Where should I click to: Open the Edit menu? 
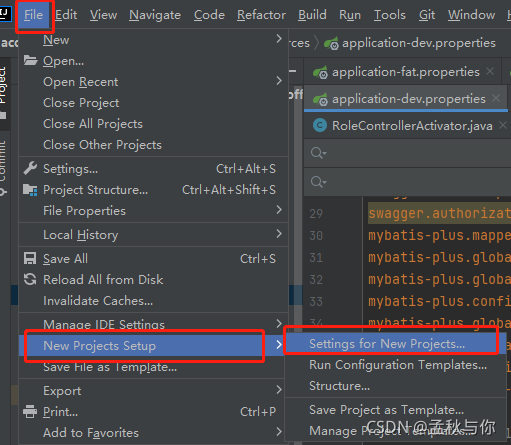[x=66, y=15]
